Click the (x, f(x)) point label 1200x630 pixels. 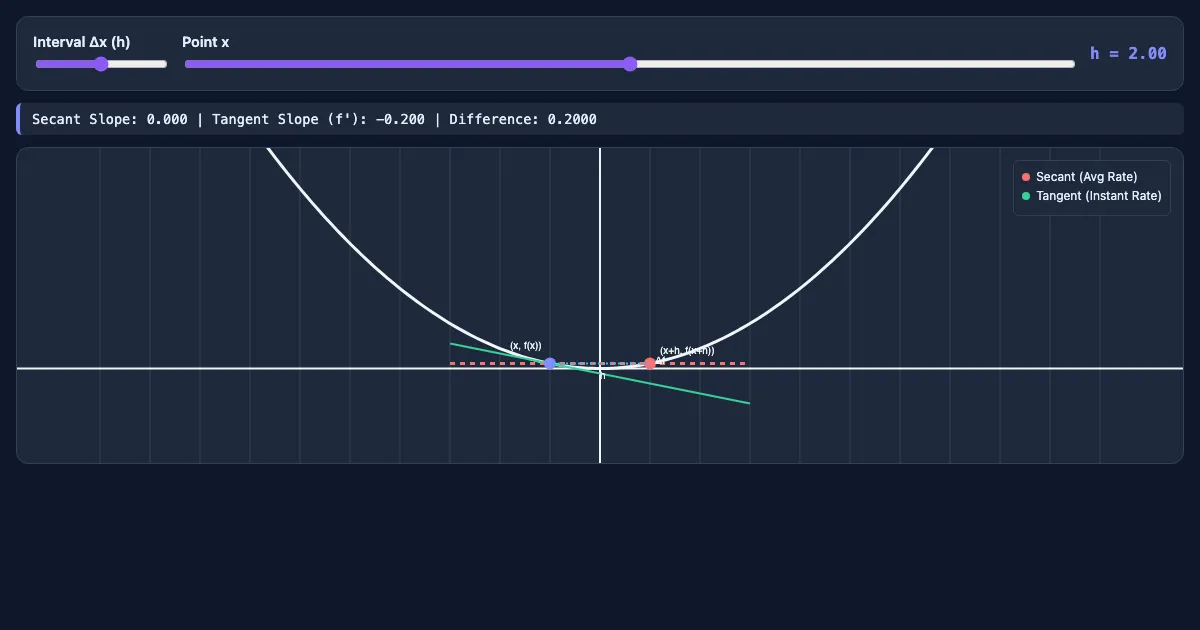point(526,346)
